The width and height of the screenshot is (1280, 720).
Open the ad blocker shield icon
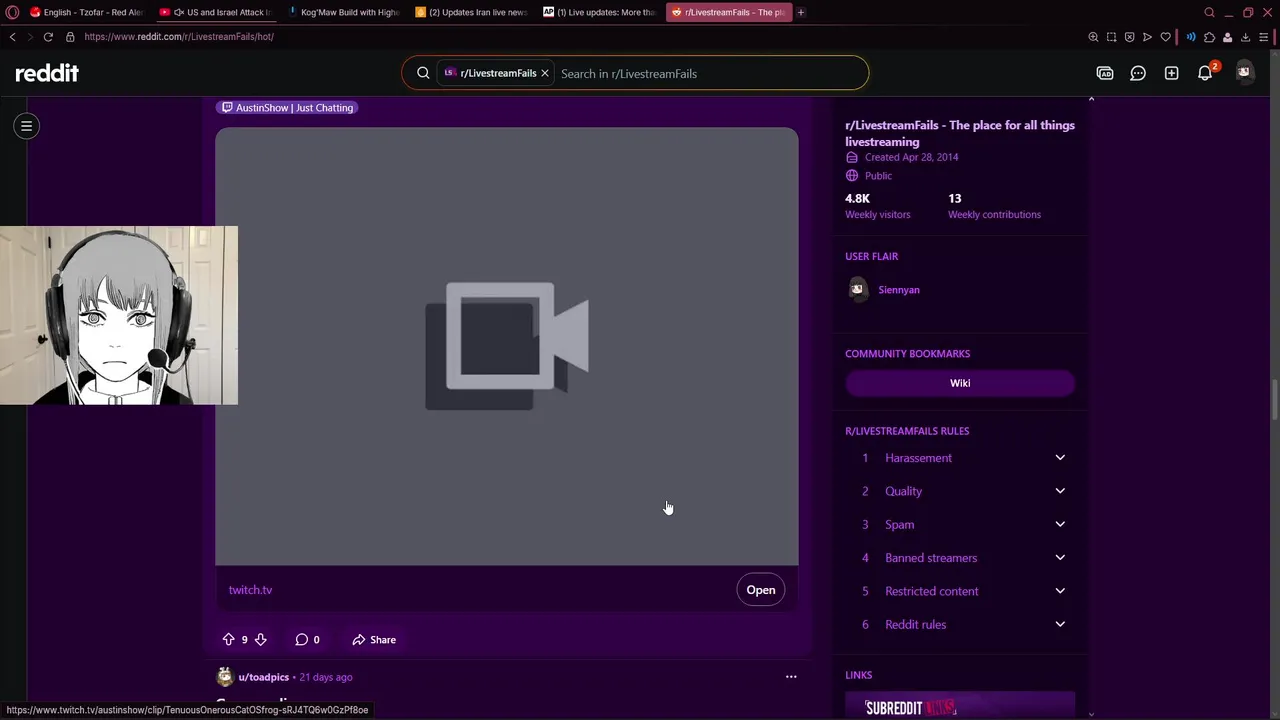pos(1129,37)
